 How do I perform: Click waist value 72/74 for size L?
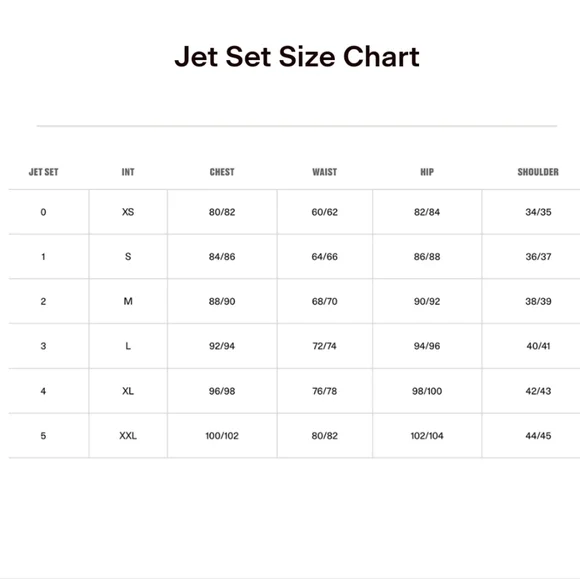pos(324,346)
